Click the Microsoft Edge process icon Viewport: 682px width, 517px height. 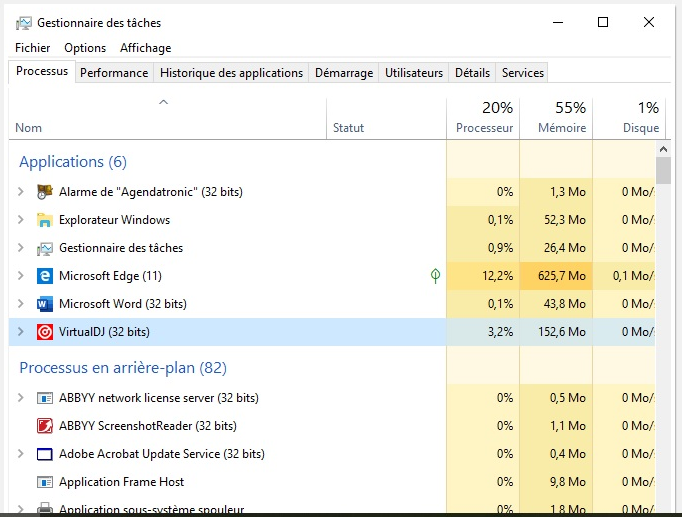click(44, 276)
